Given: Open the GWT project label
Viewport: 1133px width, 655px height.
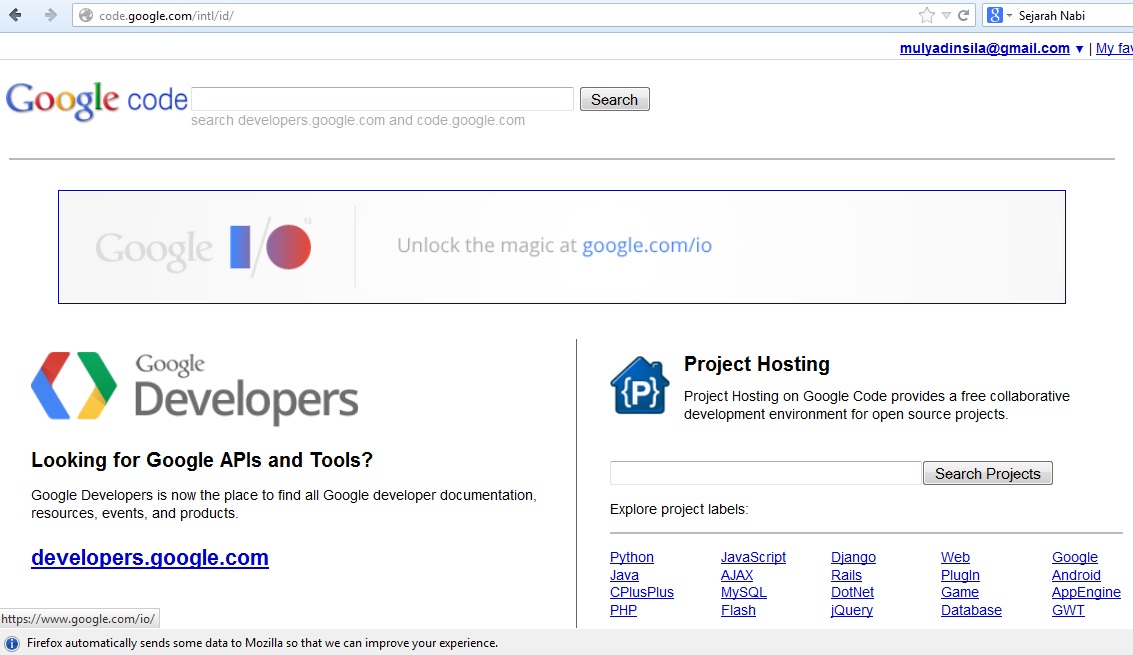Looking at the screenshot, I should pyautogui.click(x=1068, y=610).
